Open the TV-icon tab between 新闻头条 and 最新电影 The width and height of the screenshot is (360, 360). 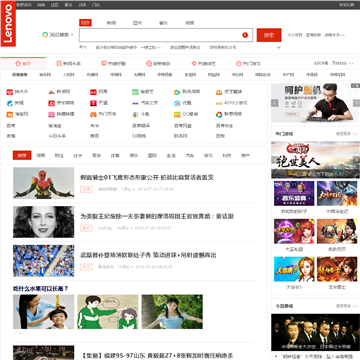[x=113, y=63]
